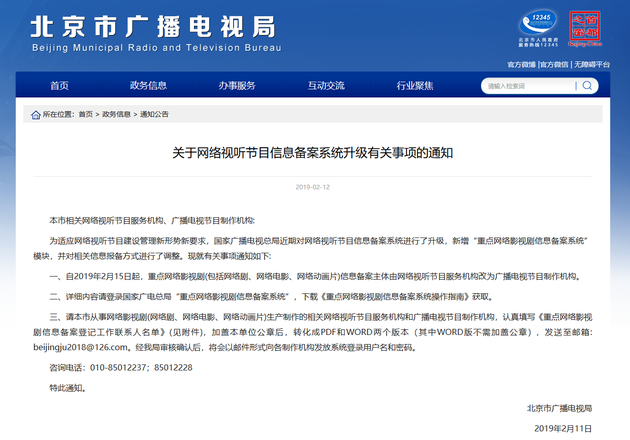Open the 互动交流 navigation menu item

coord(326,86)
